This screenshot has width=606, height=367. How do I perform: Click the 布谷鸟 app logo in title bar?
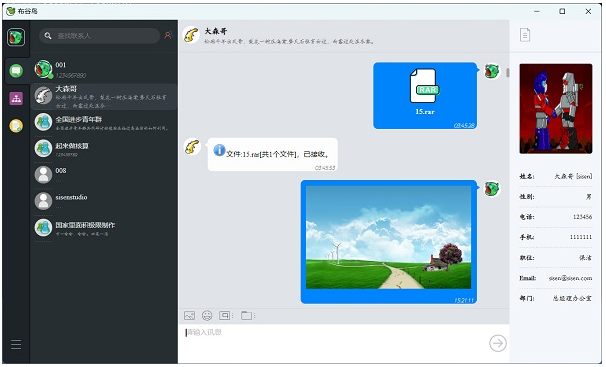click(11, 11)
